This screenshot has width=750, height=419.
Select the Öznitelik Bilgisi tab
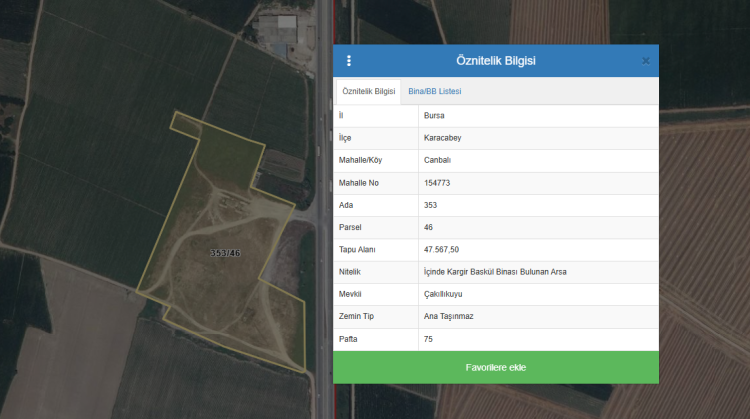click(x=368, y=92)
